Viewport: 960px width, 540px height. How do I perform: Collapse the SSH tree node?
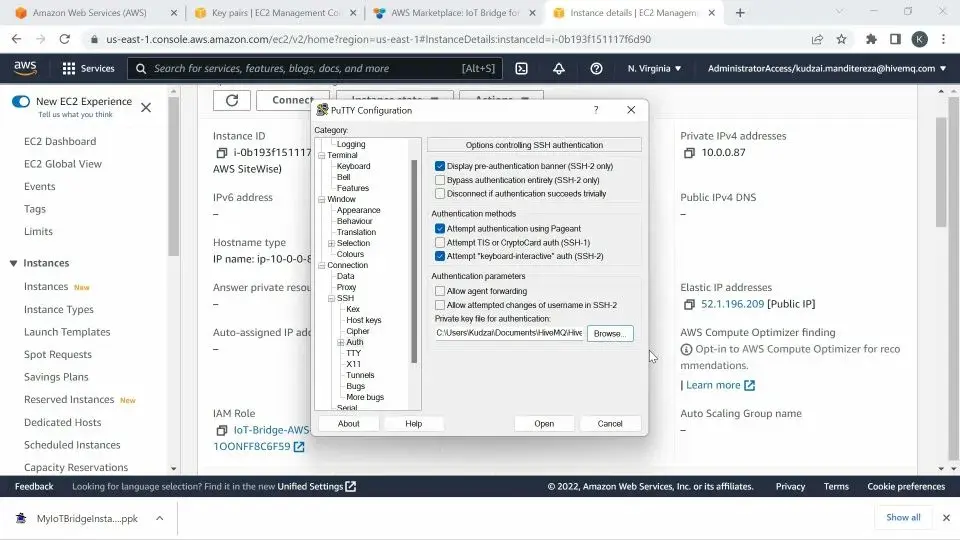coord(331,299)
